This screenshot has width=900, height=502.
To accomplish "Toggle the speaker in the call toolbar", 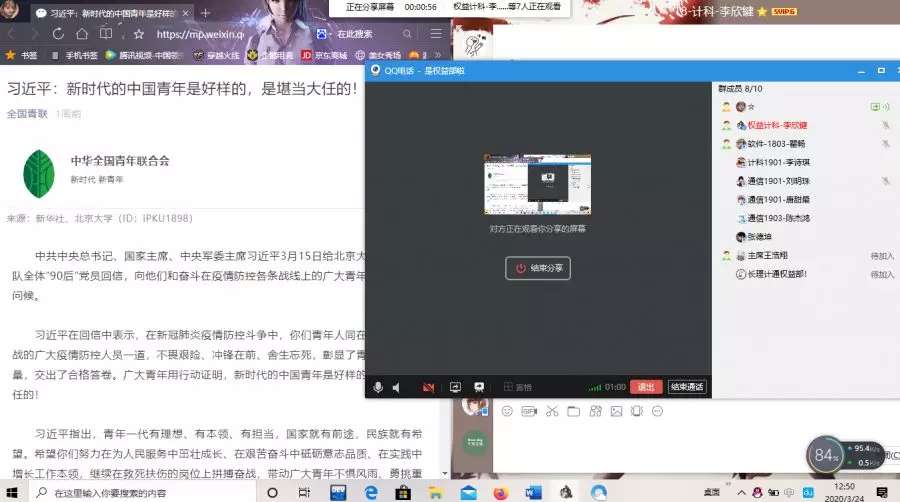I will click(397, 387).
